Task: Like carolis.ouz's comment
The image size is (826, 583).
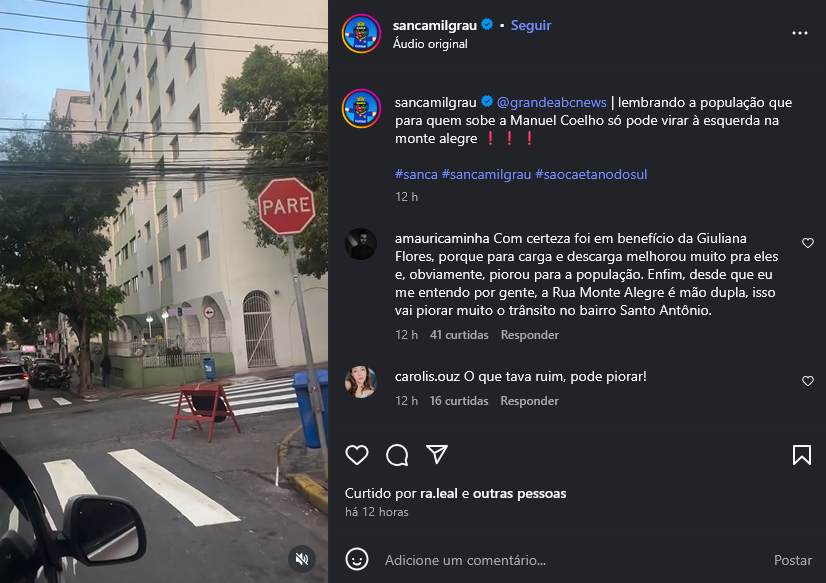Action: [808, 381]
